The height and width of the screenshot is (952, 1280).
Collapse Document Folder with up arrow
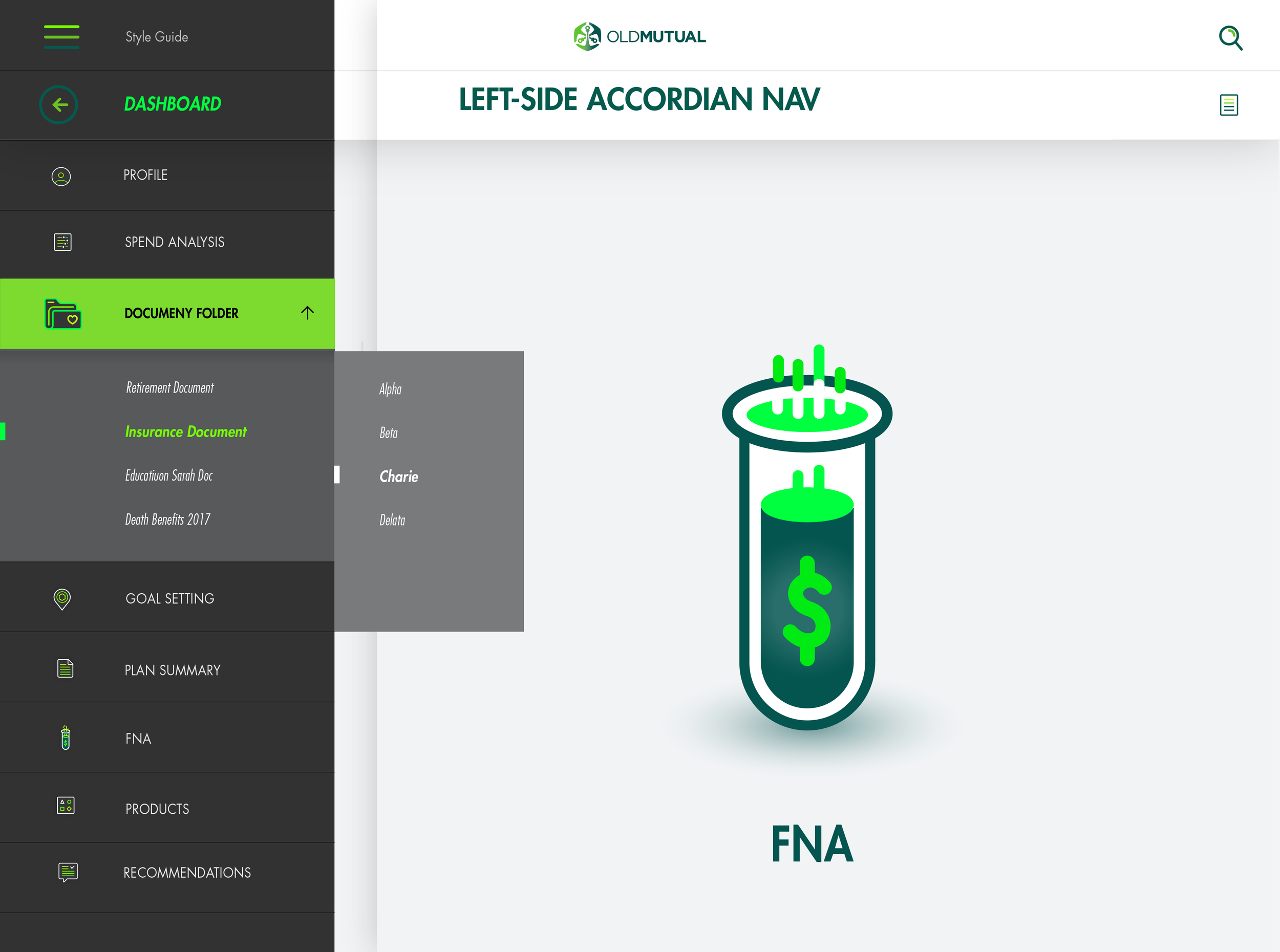[x=307, y=313]
